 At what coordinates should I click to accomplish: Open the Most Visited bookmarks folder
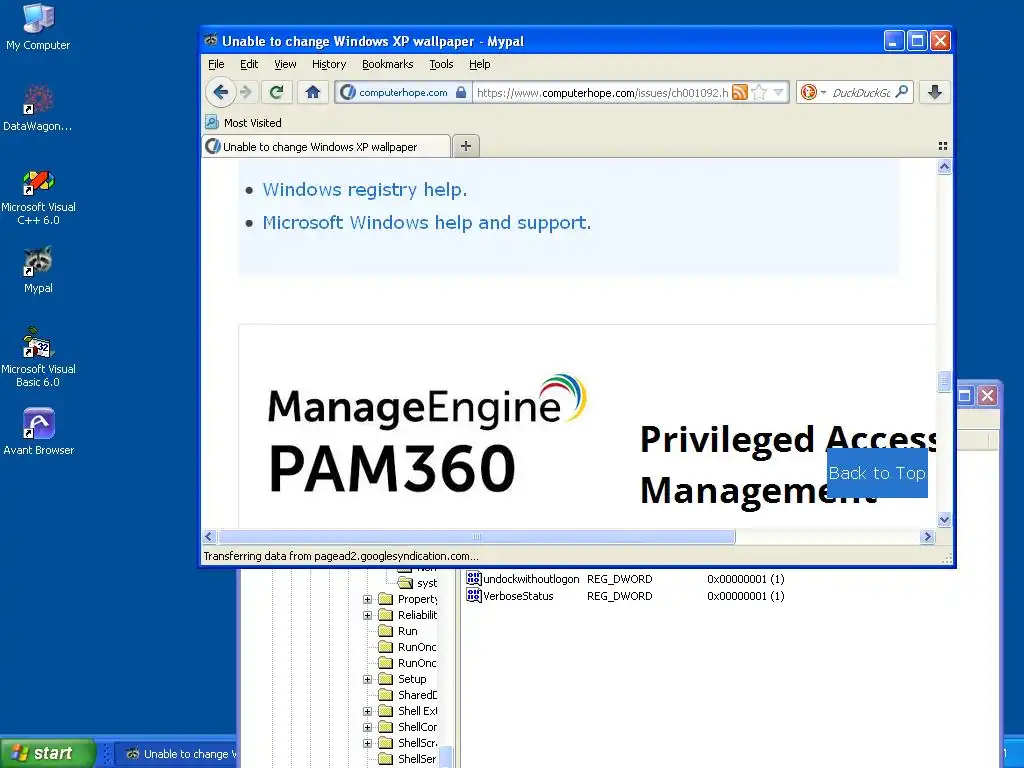point(244,123)
